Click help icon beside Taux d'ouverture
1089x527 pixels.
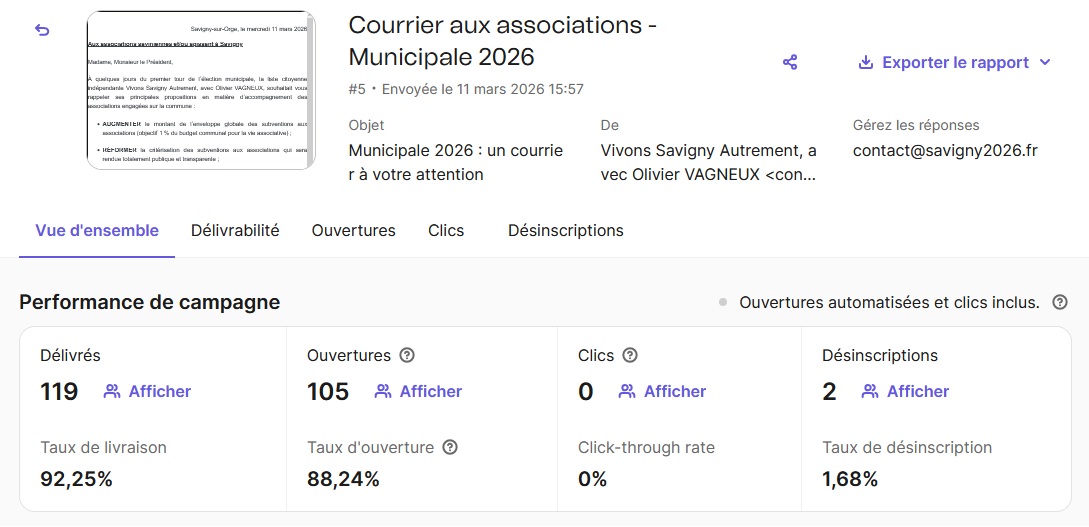450,447
